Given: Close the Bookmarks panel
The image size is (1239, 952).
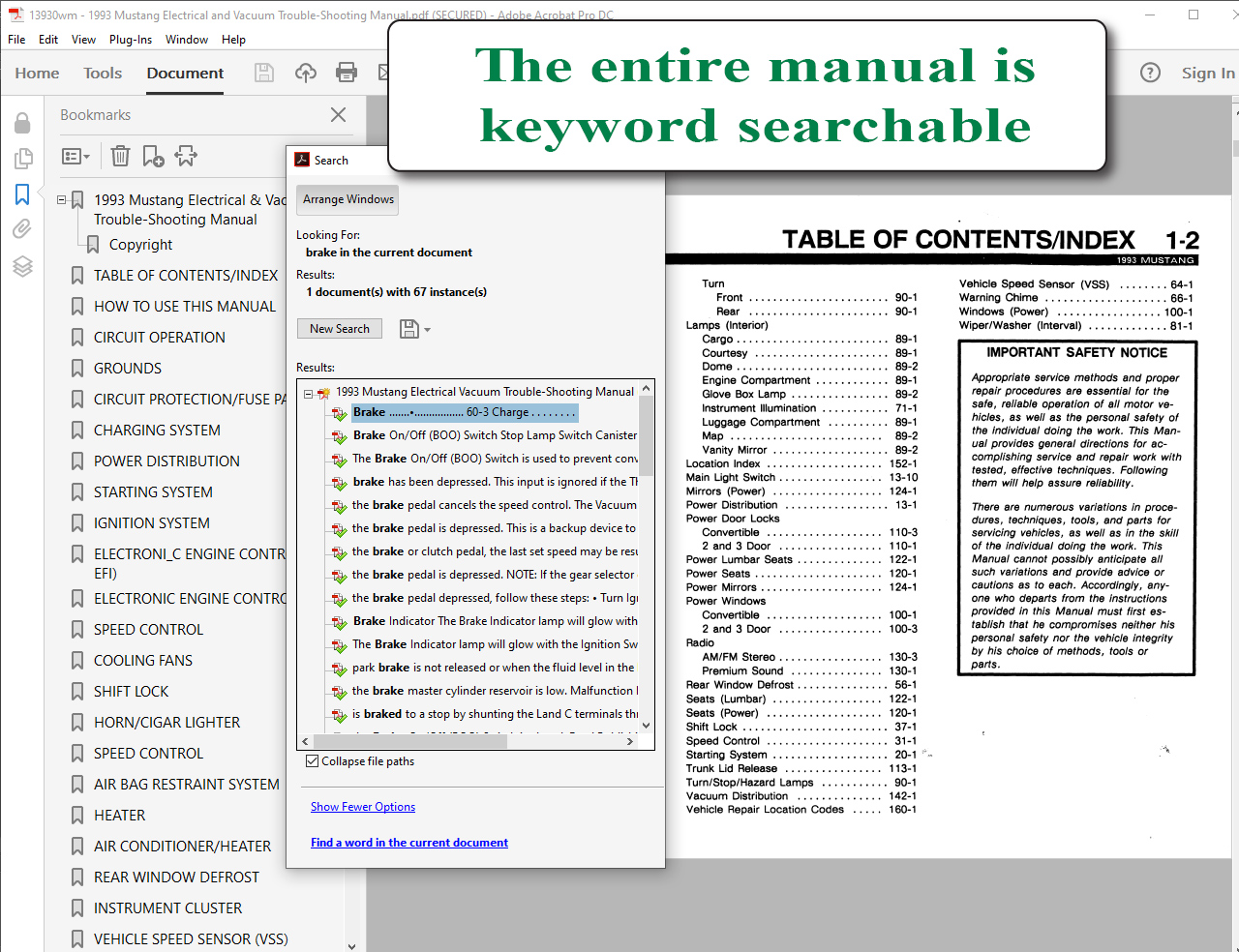Looking at the screenshot, I should (x=338, y=114).
